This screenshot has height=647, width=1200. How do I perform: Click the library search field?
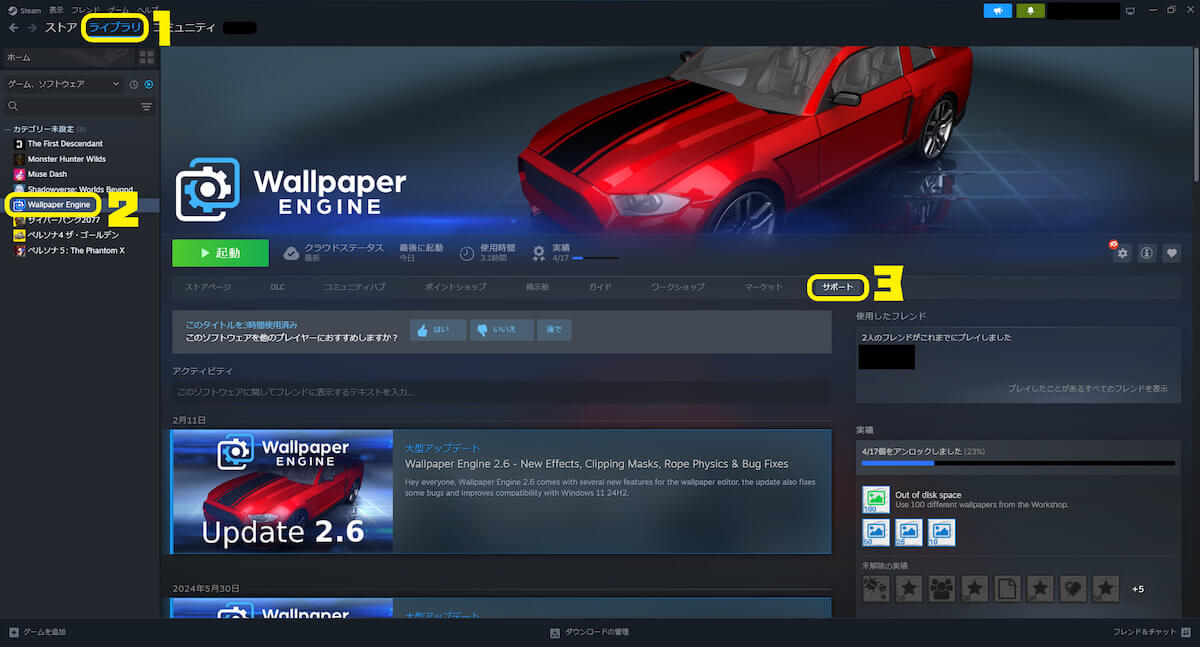[70, 106]
